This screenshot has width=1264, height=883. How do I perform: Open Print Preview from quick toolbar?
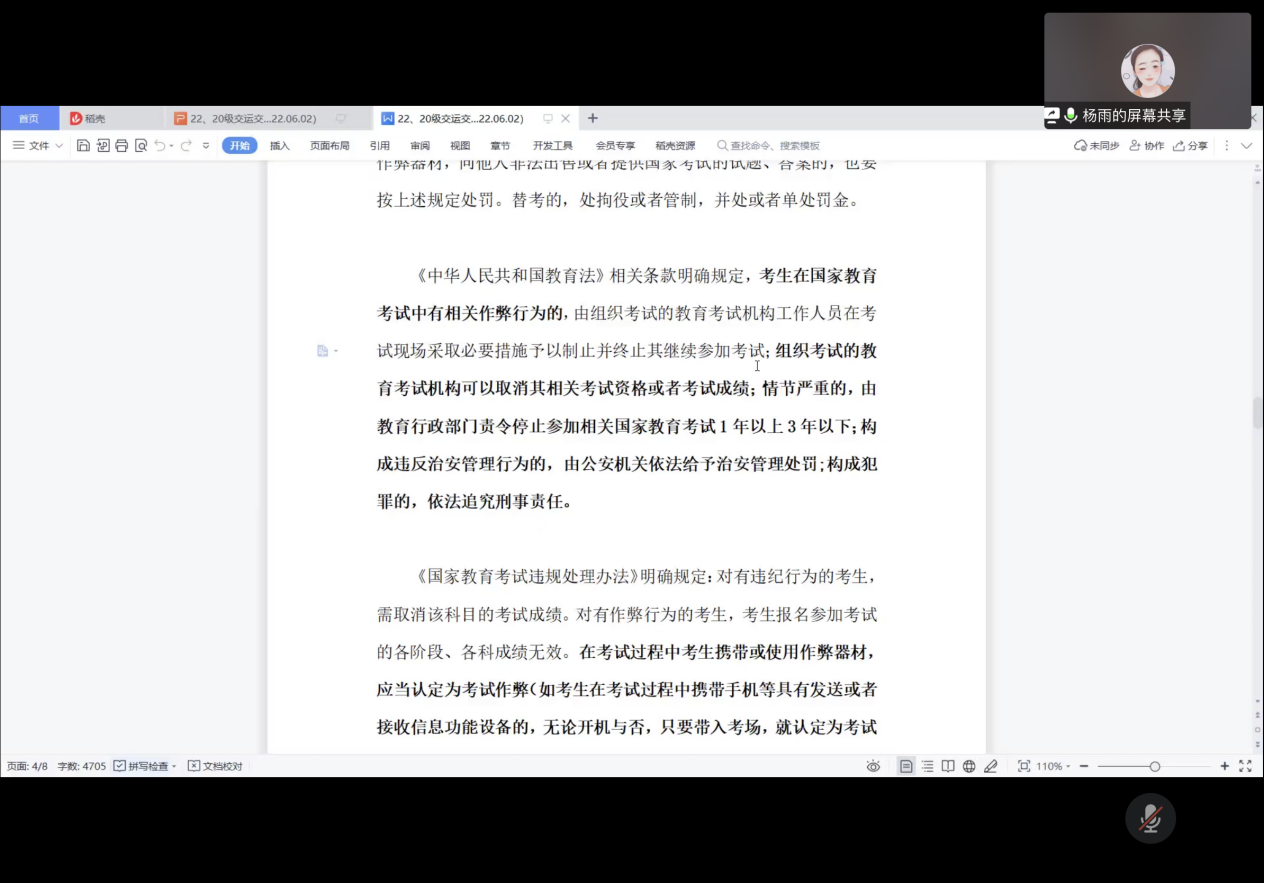pos(141,146)
